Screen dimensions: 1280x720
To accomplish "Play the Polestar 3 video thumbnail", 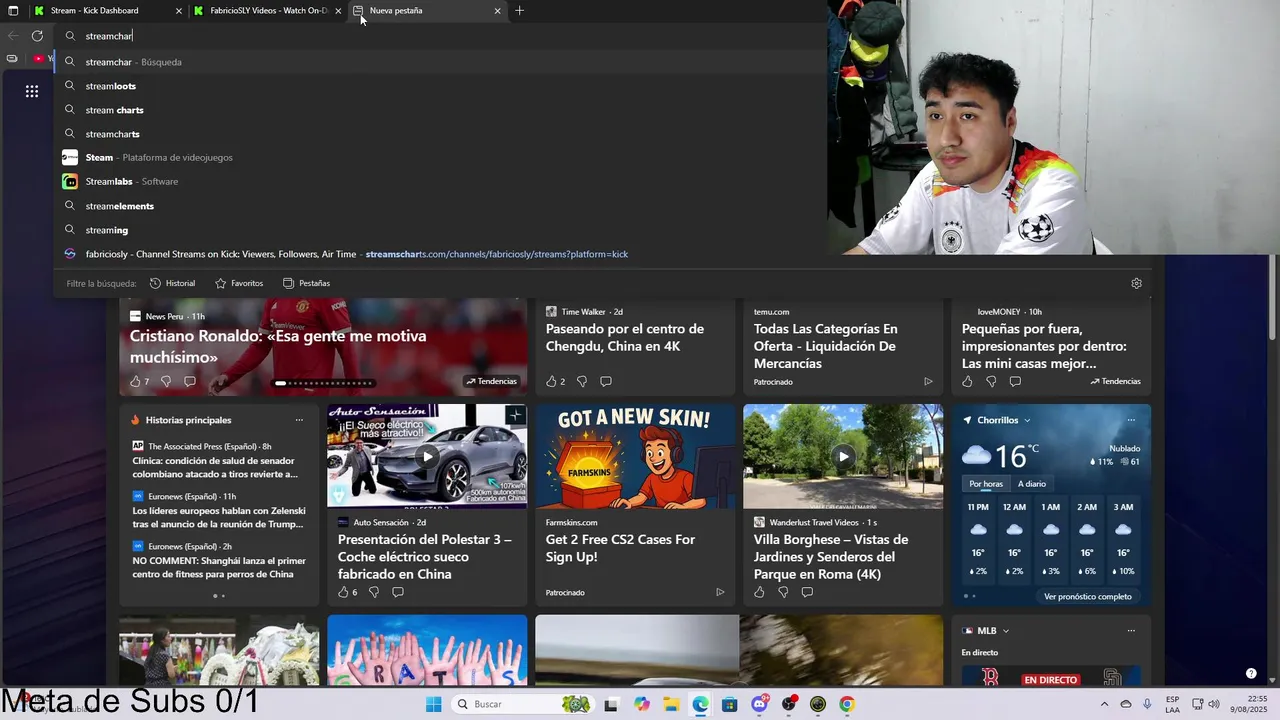I will click(427, 456).
